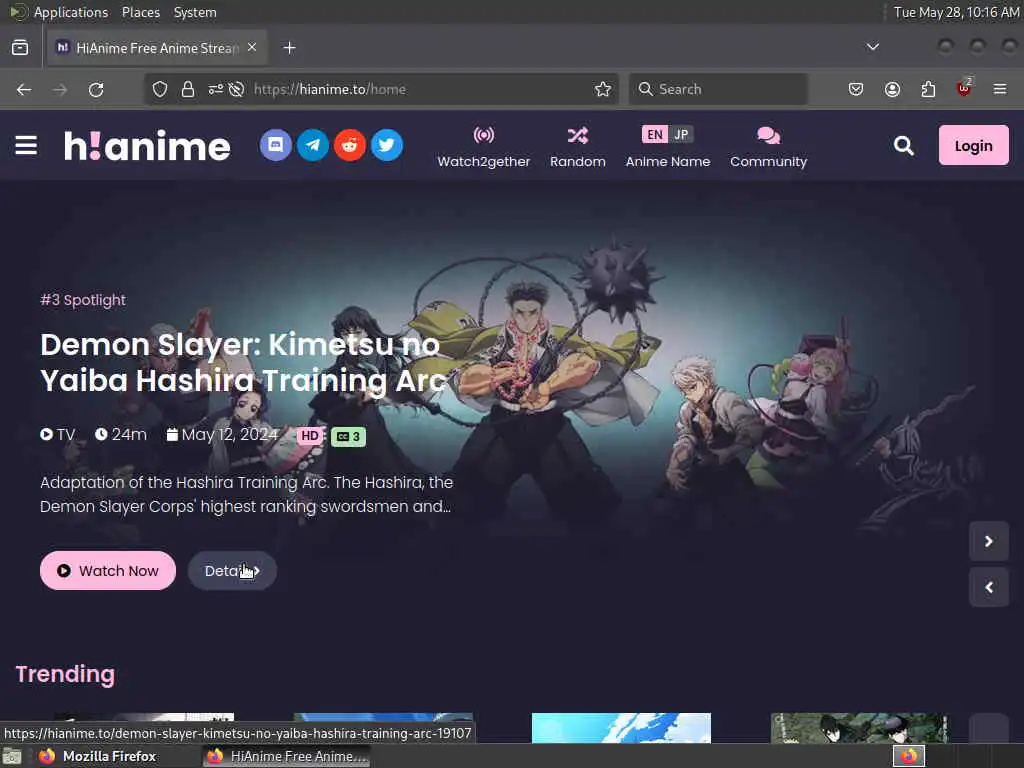The height and width of the screenshot is (768, 1024).
Task: Open site permissions icon in URL bar
Action: click(216, 89)
